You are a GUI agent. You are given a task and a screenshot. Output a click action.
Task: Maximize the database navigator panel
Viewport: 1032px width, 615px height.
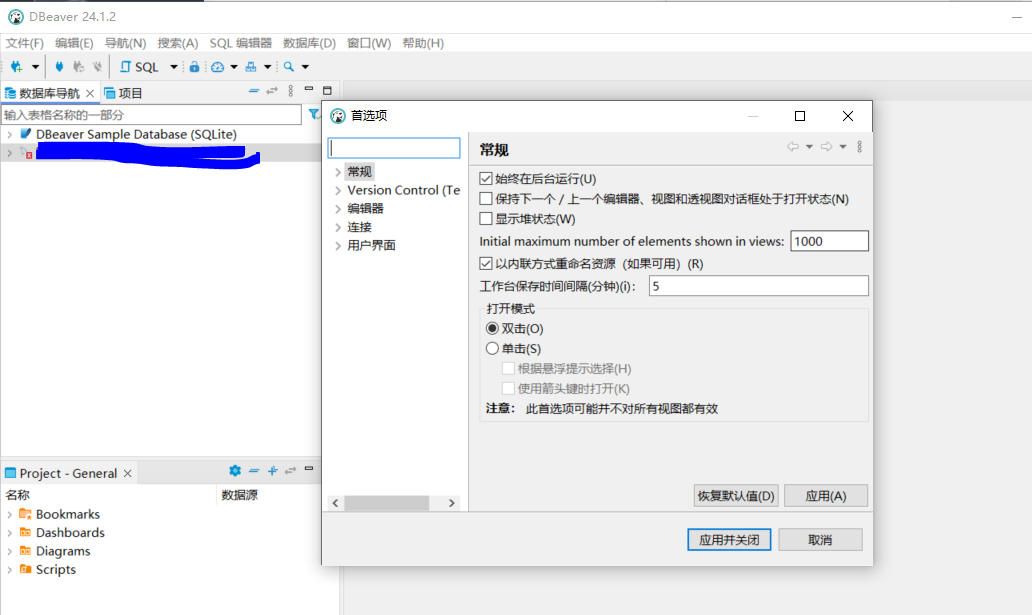pyautogui.click(x=327, y=90)
